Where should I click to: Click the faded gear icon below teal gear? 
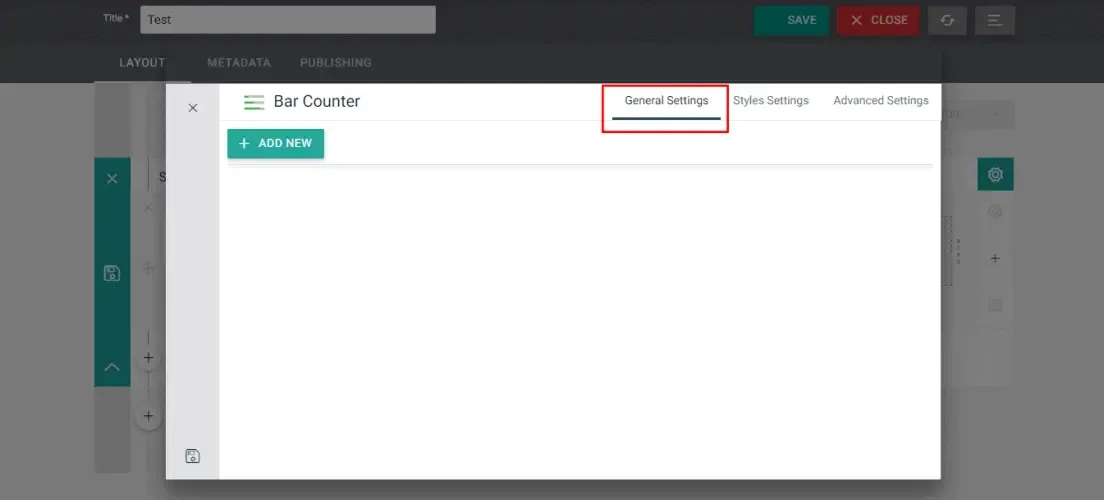pos(995,211)
